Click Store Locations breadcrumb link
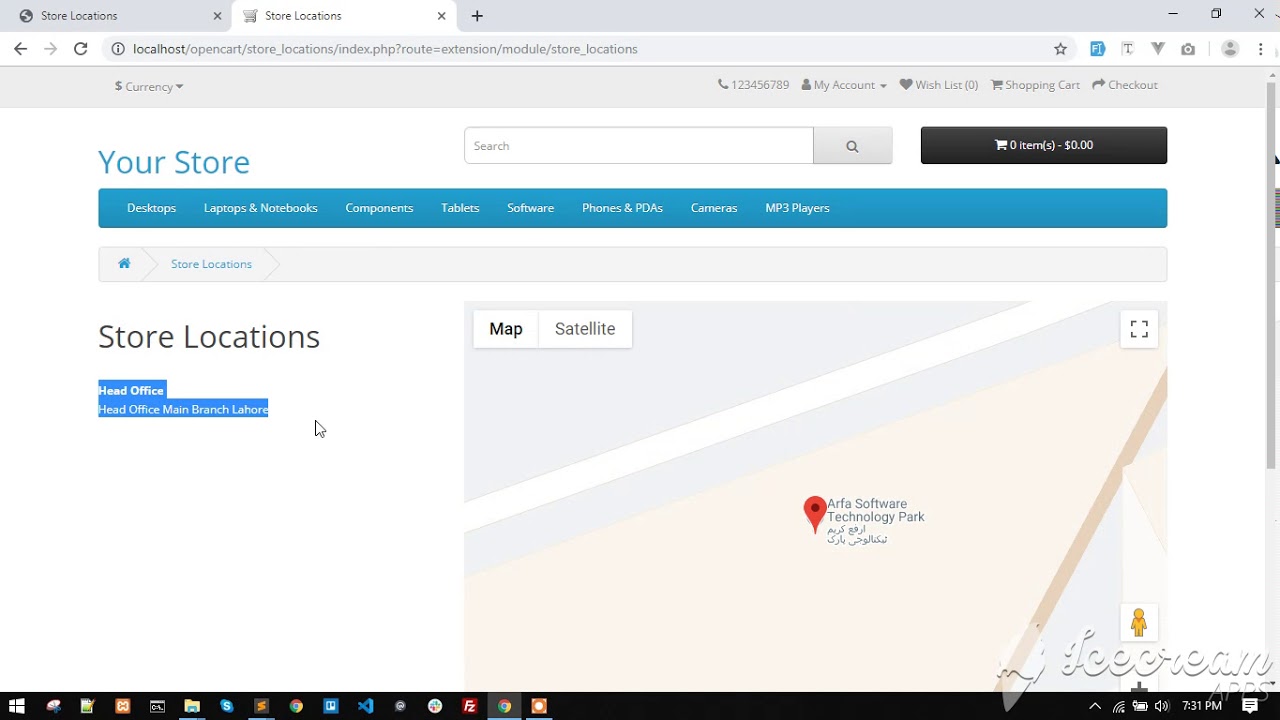The height and width of the screenshot is (720, 1280). (211, 264)
